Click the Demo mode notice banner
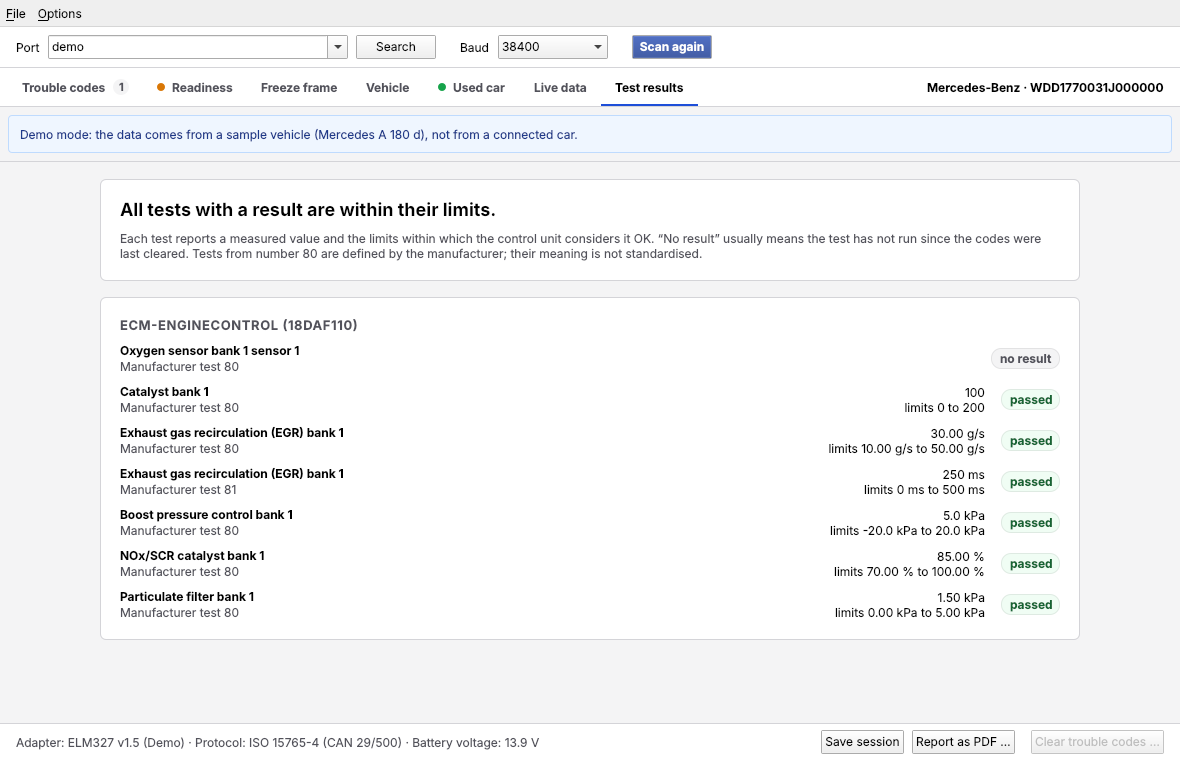Screen dimensions: 1180x760 589,135
